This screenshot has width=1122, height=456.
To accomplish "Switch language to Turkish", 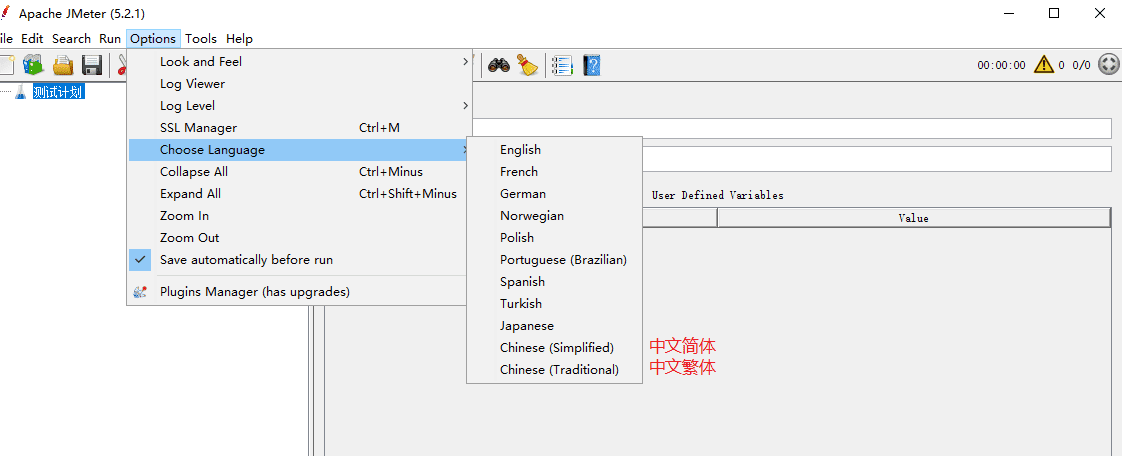I will [555, 304].
